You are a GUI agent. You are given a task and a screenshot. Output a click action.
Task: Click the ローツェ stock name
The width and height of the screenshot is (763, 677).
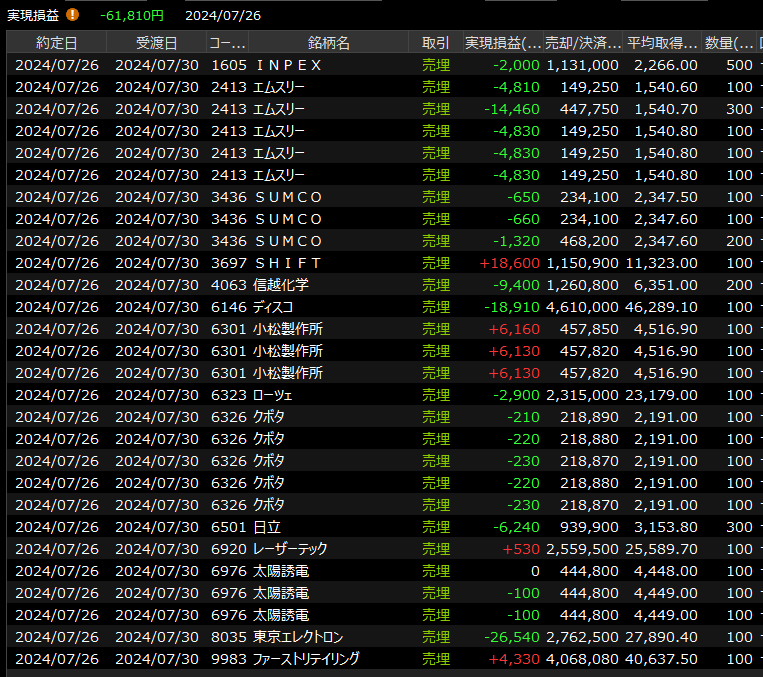275,395
